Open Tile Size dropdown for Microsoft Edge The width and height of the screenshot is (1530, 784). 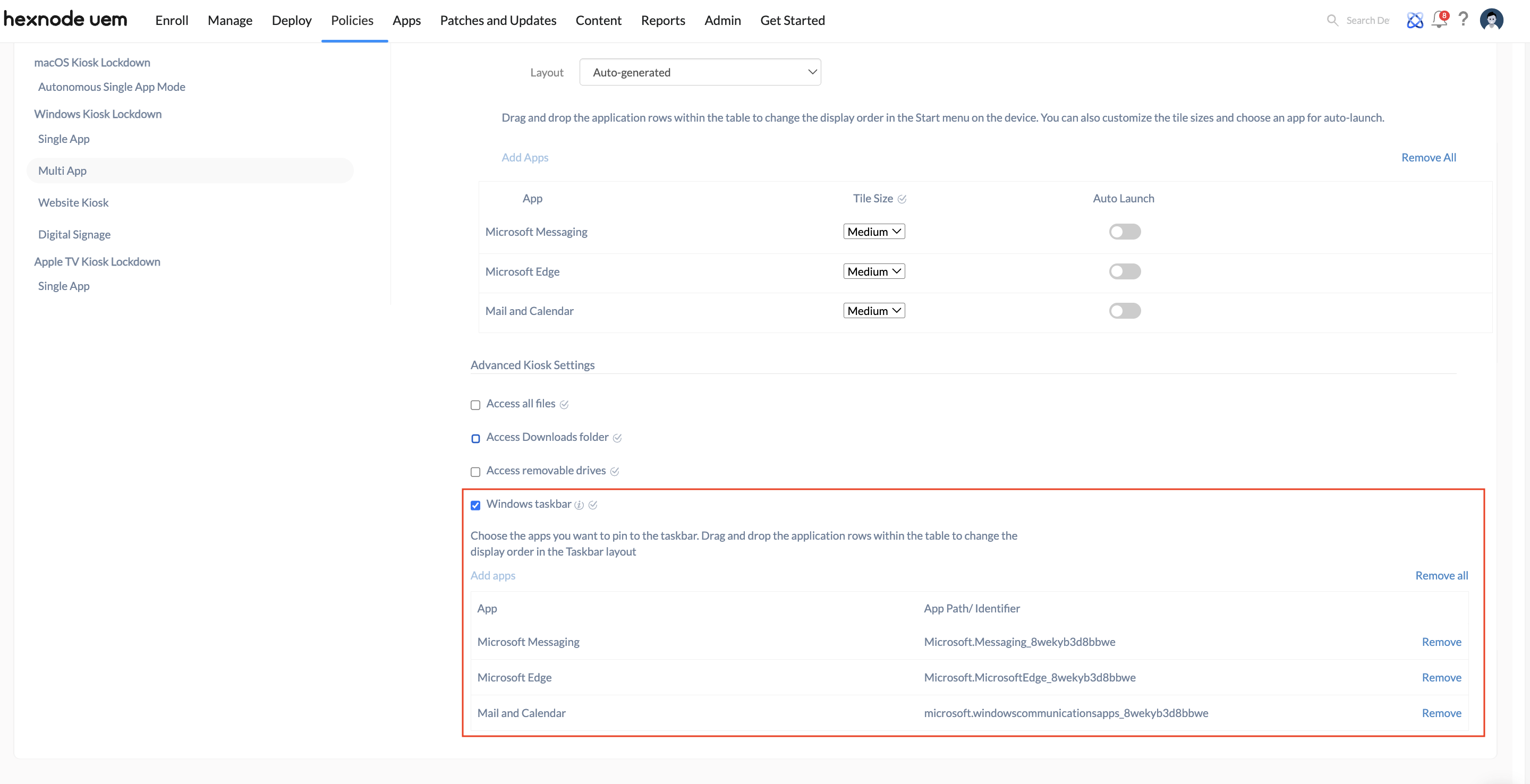[874, 271]
